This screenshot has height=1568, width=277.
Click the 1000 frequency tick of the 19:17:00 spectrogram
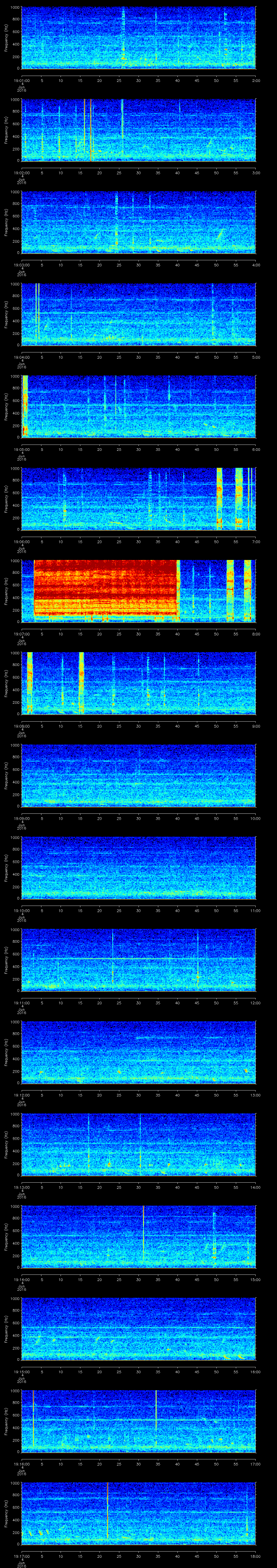point(15,1483)
